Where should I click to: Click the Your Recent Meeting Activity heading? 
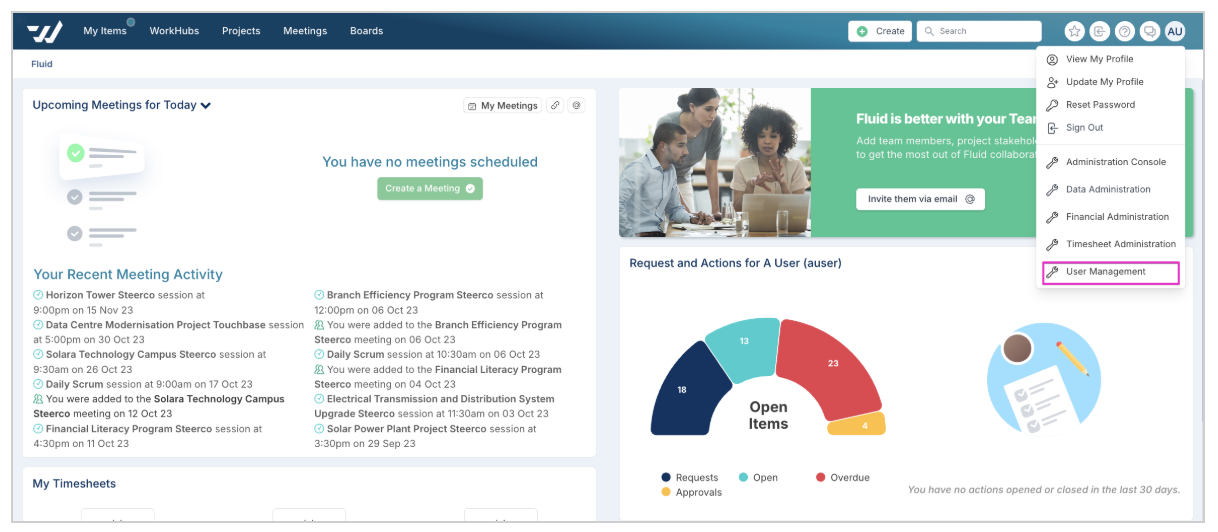point(128,274)
